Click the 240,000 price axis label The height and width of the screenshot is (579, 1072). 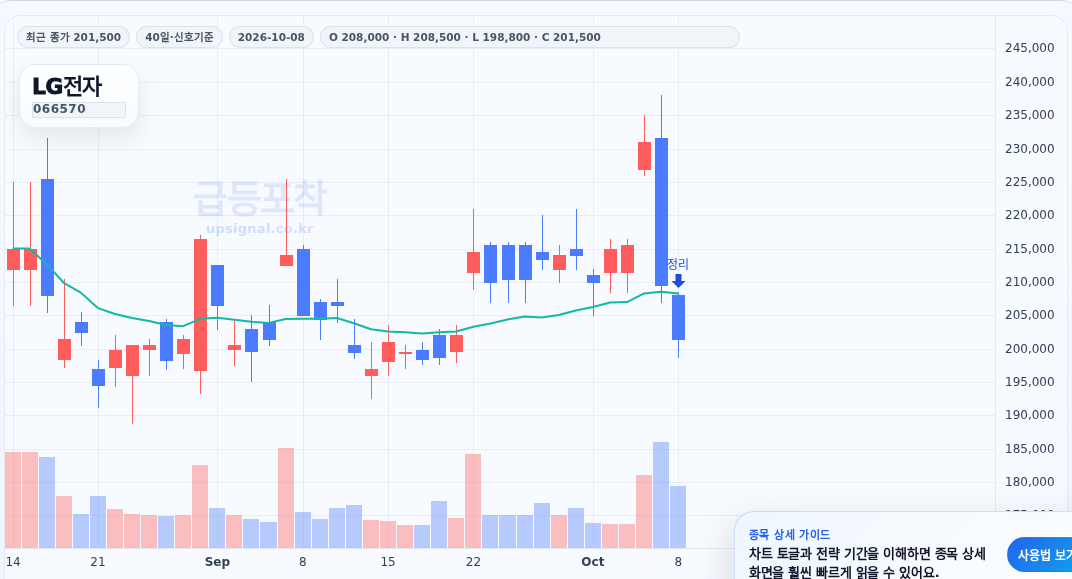(x=1030, y=81)
